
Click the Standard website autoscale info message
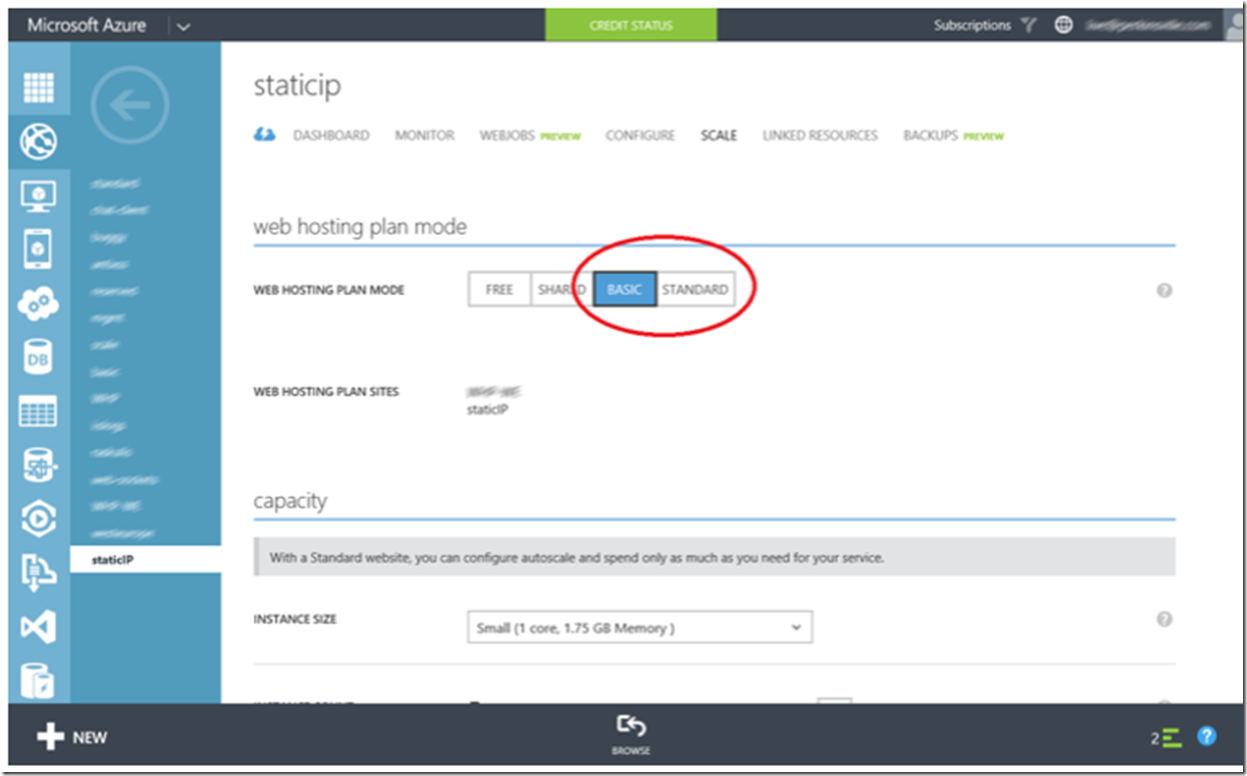(714, 557)
